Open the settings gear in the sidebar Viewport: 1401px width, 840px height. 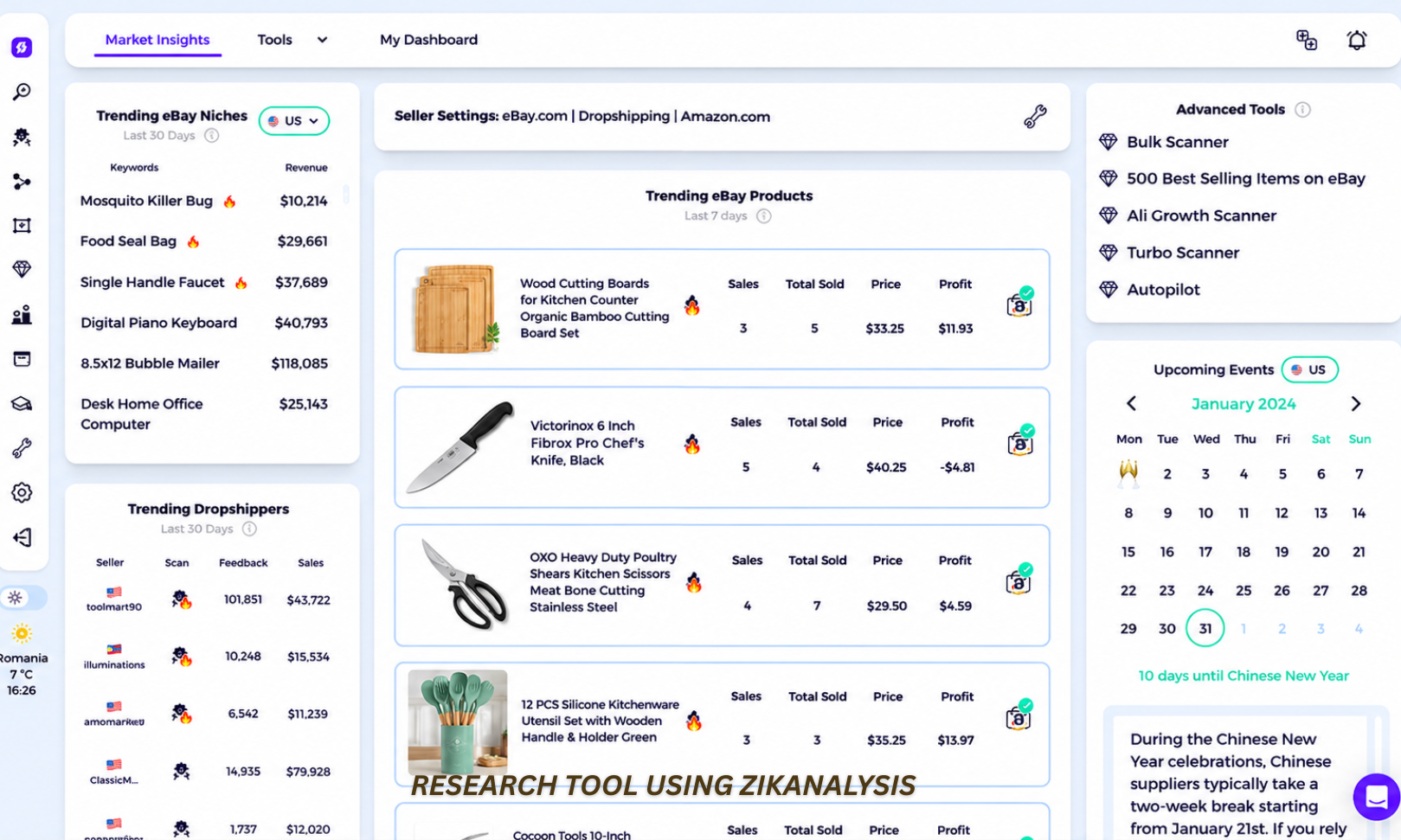(22, 492)
